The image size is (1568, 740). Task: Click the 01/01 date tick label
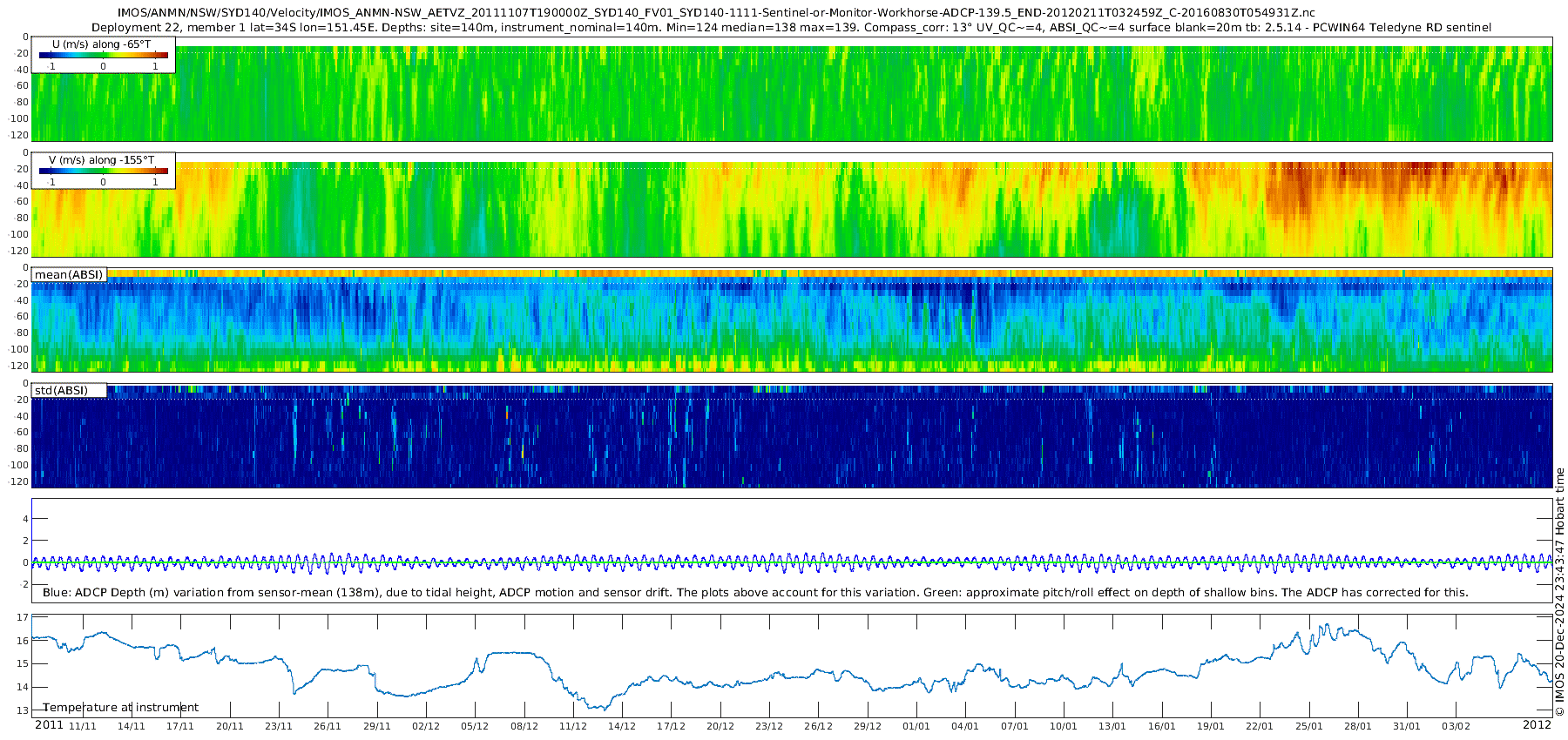tap(916, 726)
